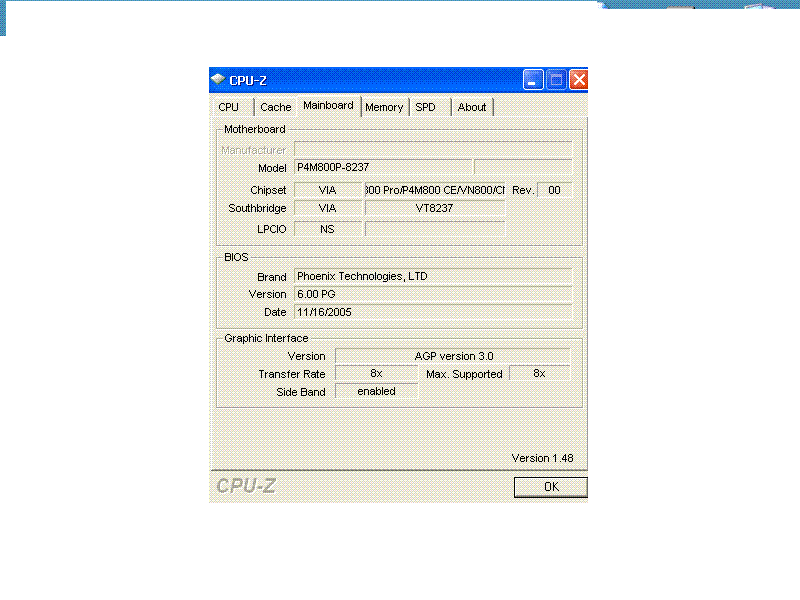Screen dimensions: 800x600
Task: Click the Transfer Rate 8x value
Action: click(x=377, y=373)
